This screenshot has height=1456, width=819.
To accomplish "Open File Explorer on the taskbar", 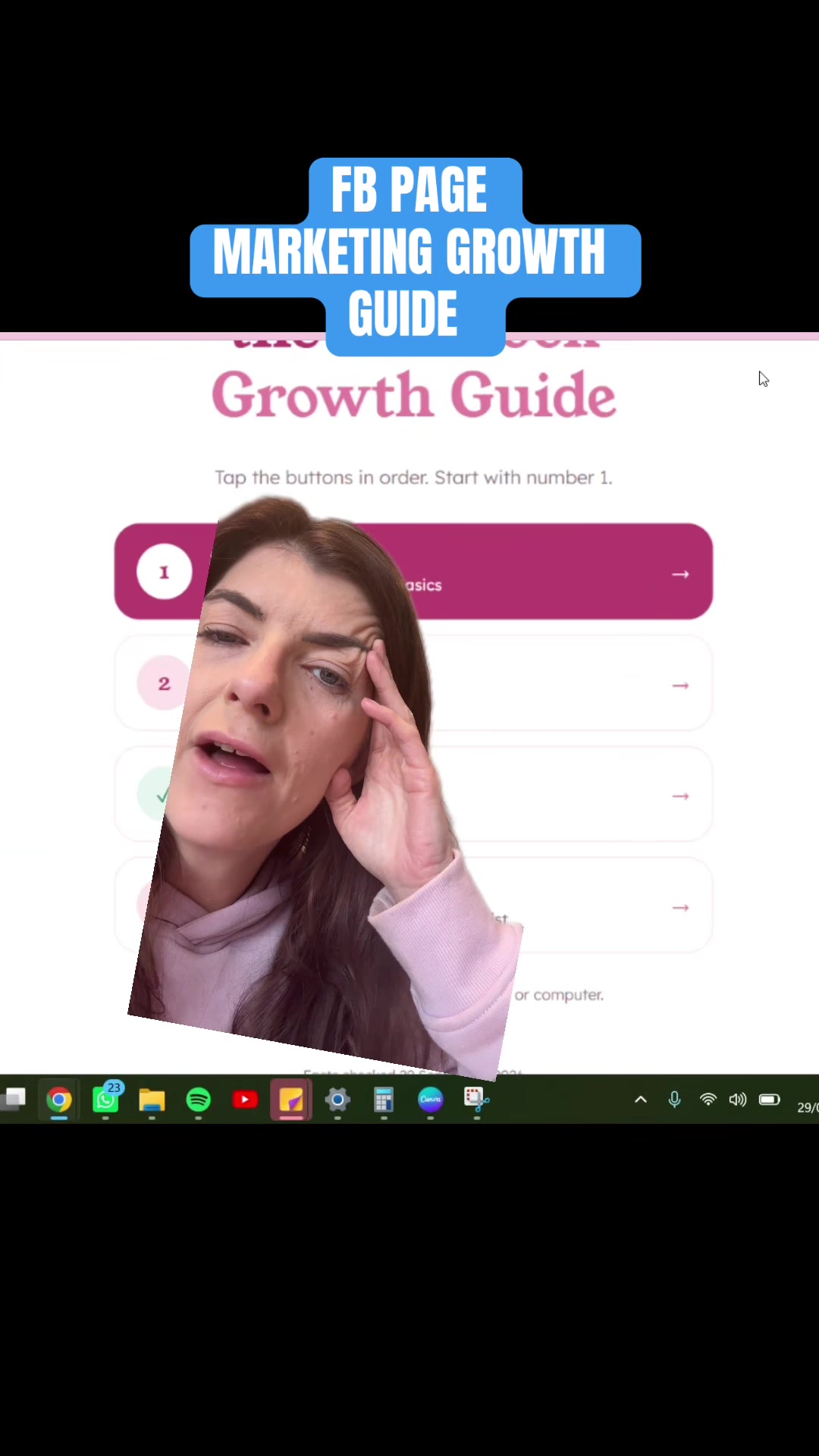I will click(152, 1100).
